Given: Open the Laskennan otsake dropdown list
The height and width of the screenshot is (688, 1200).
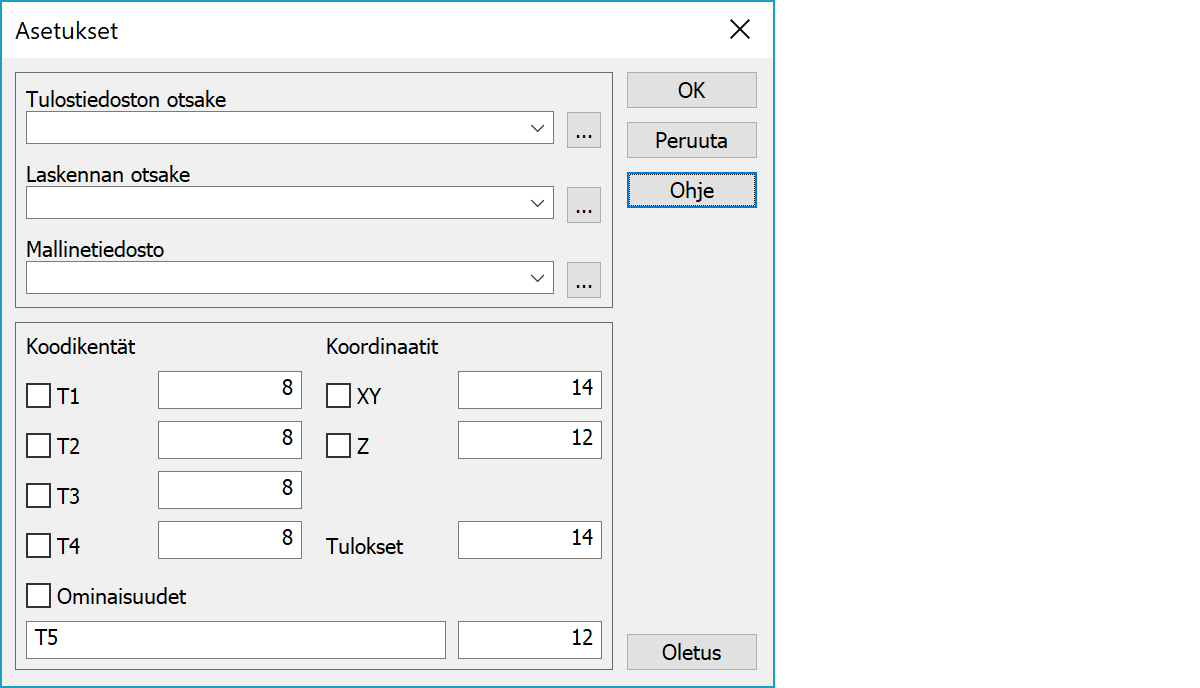Looking at the screenshot, I should pos(538,203).
